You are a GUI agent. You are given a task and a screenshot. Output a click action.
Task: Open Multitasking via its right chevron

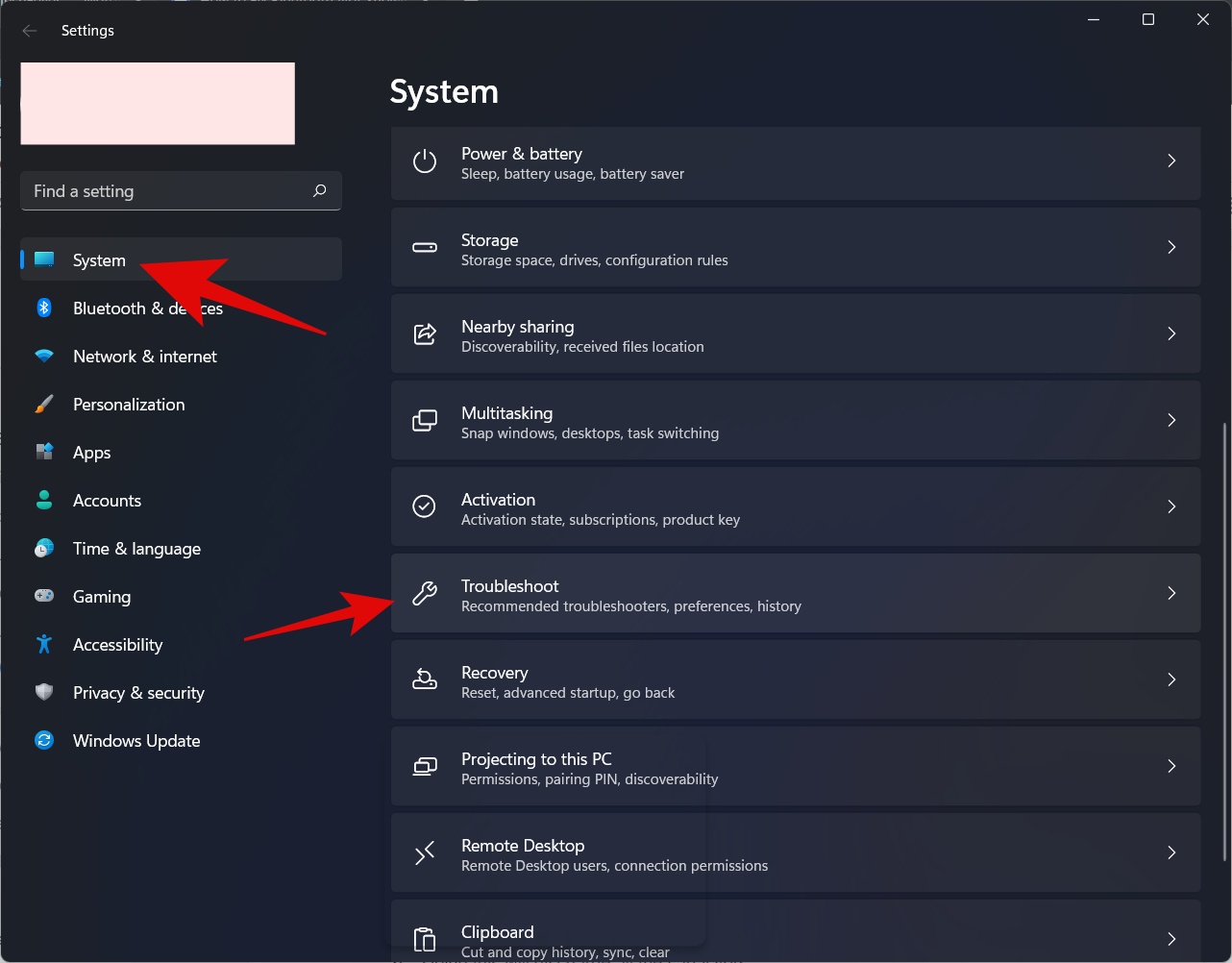tap(1171, 420)
